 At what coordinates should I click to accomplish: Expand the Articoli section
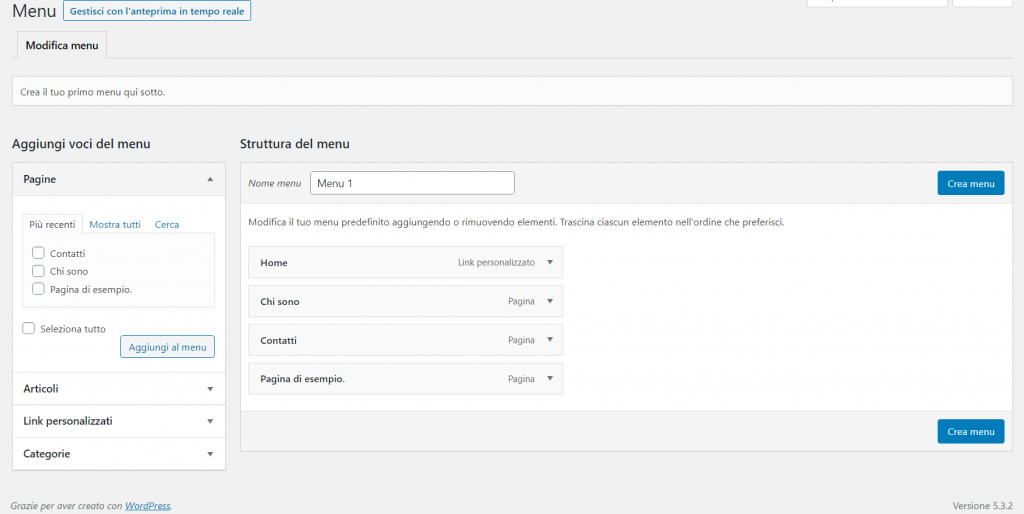[210, 389]
